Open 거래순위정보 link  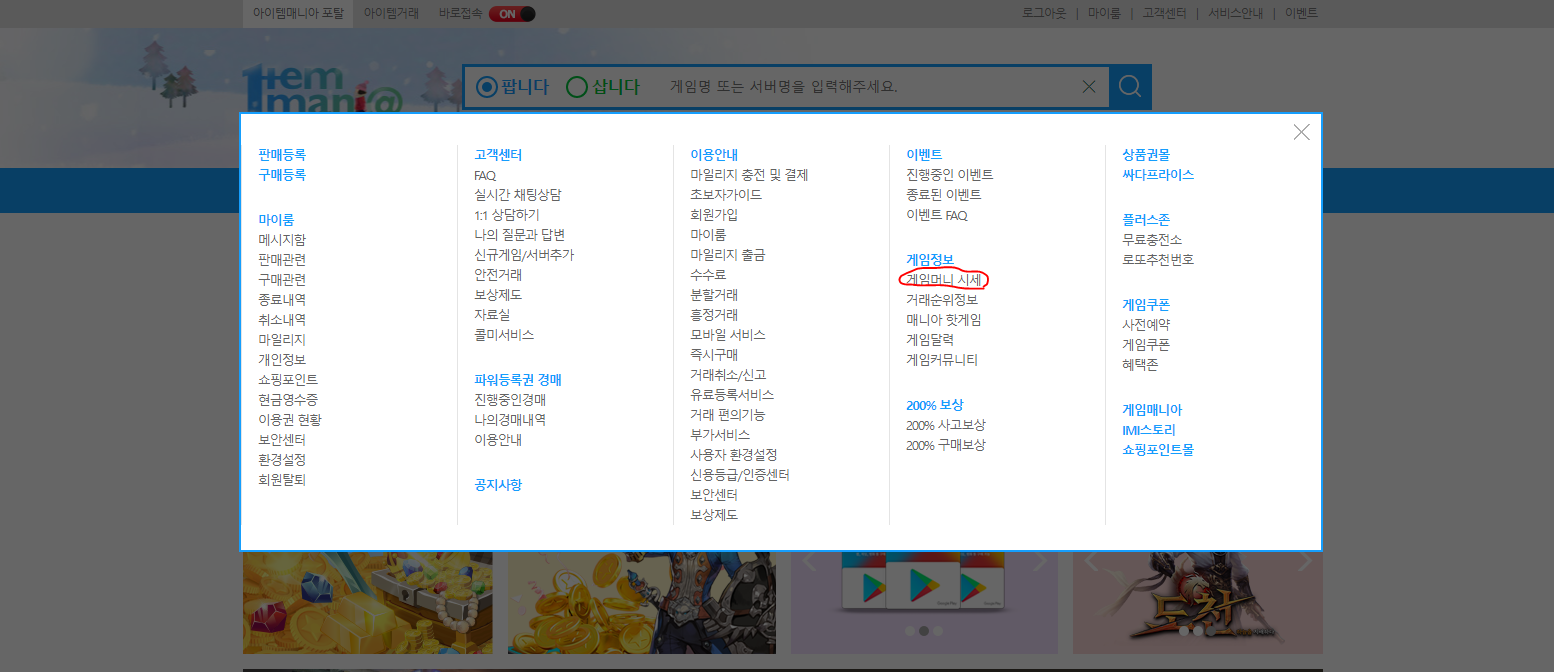tap(942, 300)
